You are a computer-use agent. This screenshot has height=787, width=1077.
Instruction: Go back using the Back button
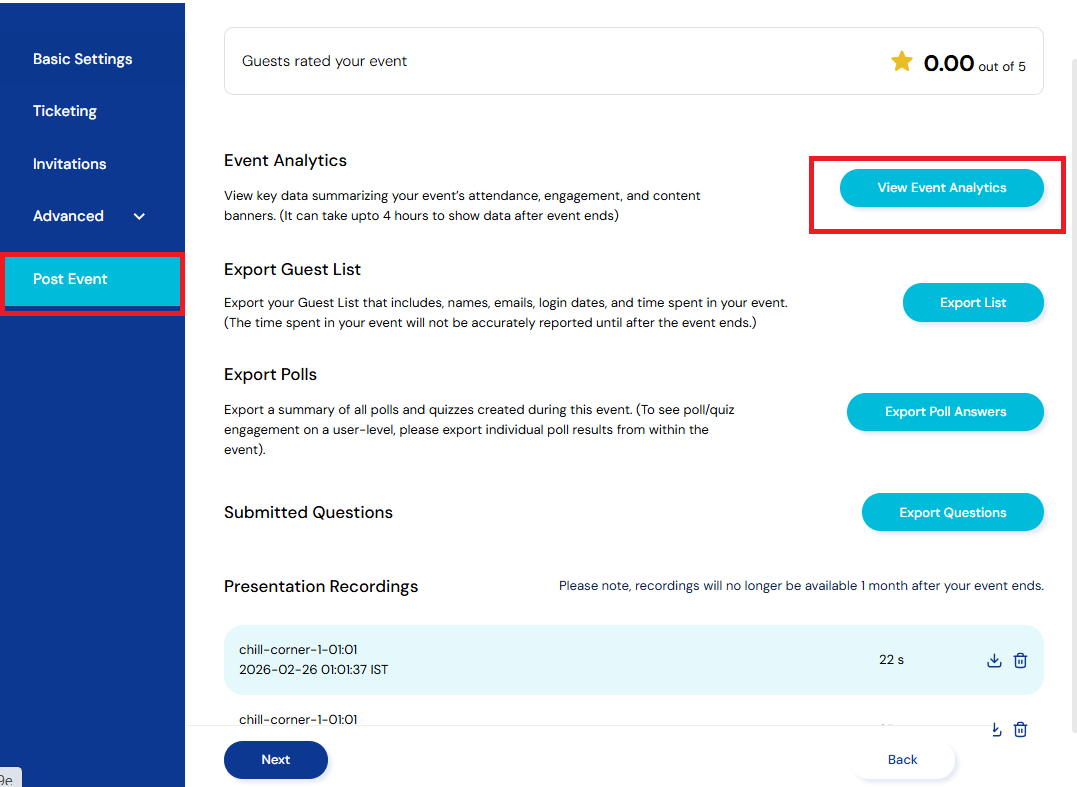[902, 760]
